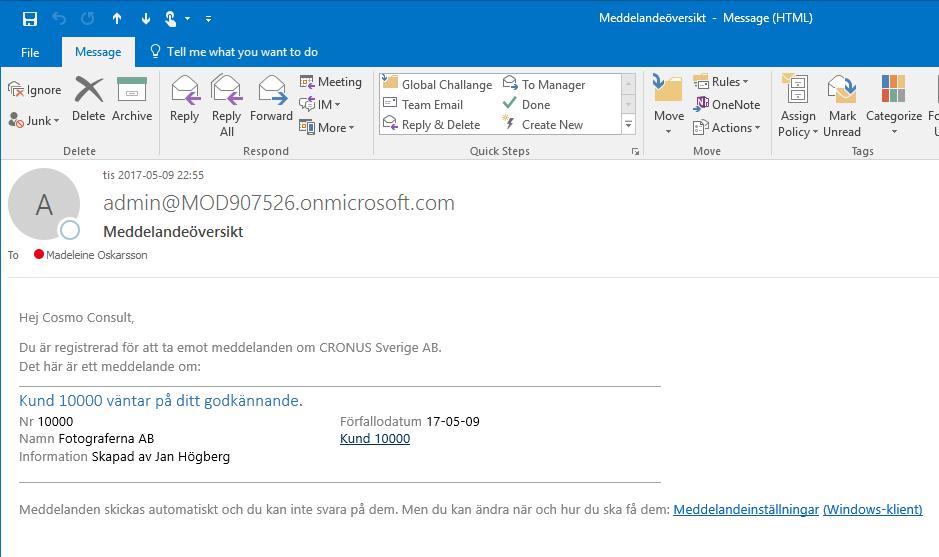
Task: Go to next item with down arrow
Action: coord(146,19)
